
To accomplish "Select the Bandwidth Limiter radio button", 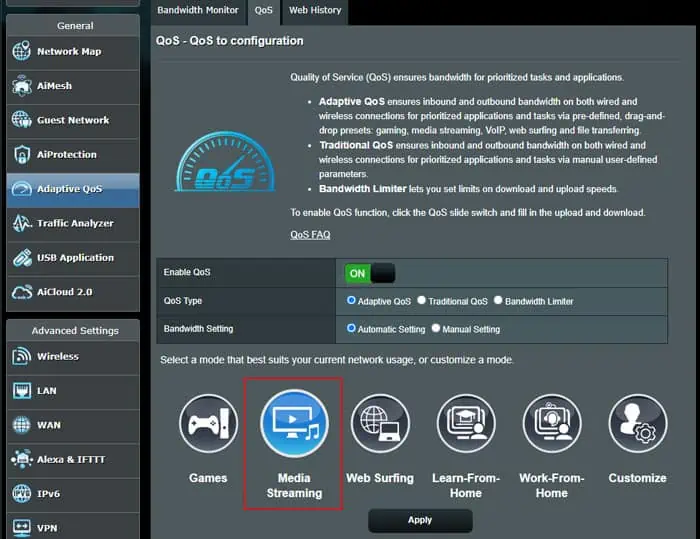I will click(498, 300).
